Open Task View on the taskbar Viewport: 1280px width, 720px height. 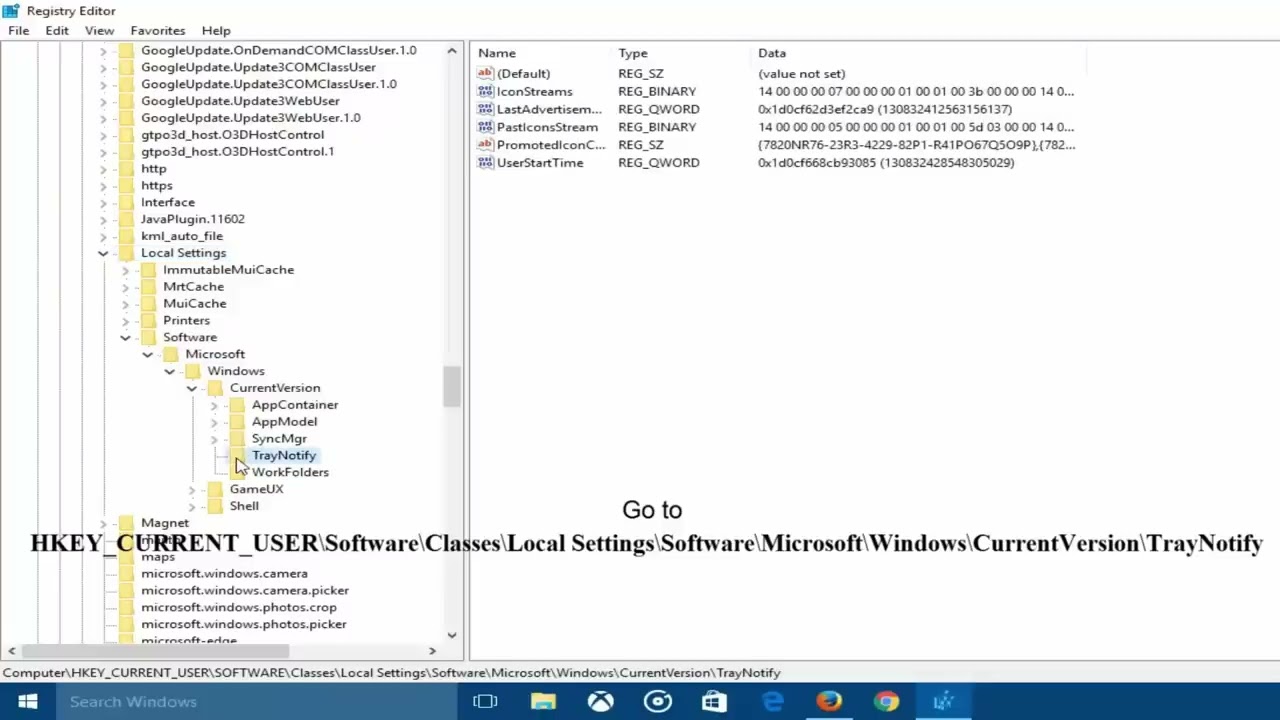coord(485,702)
